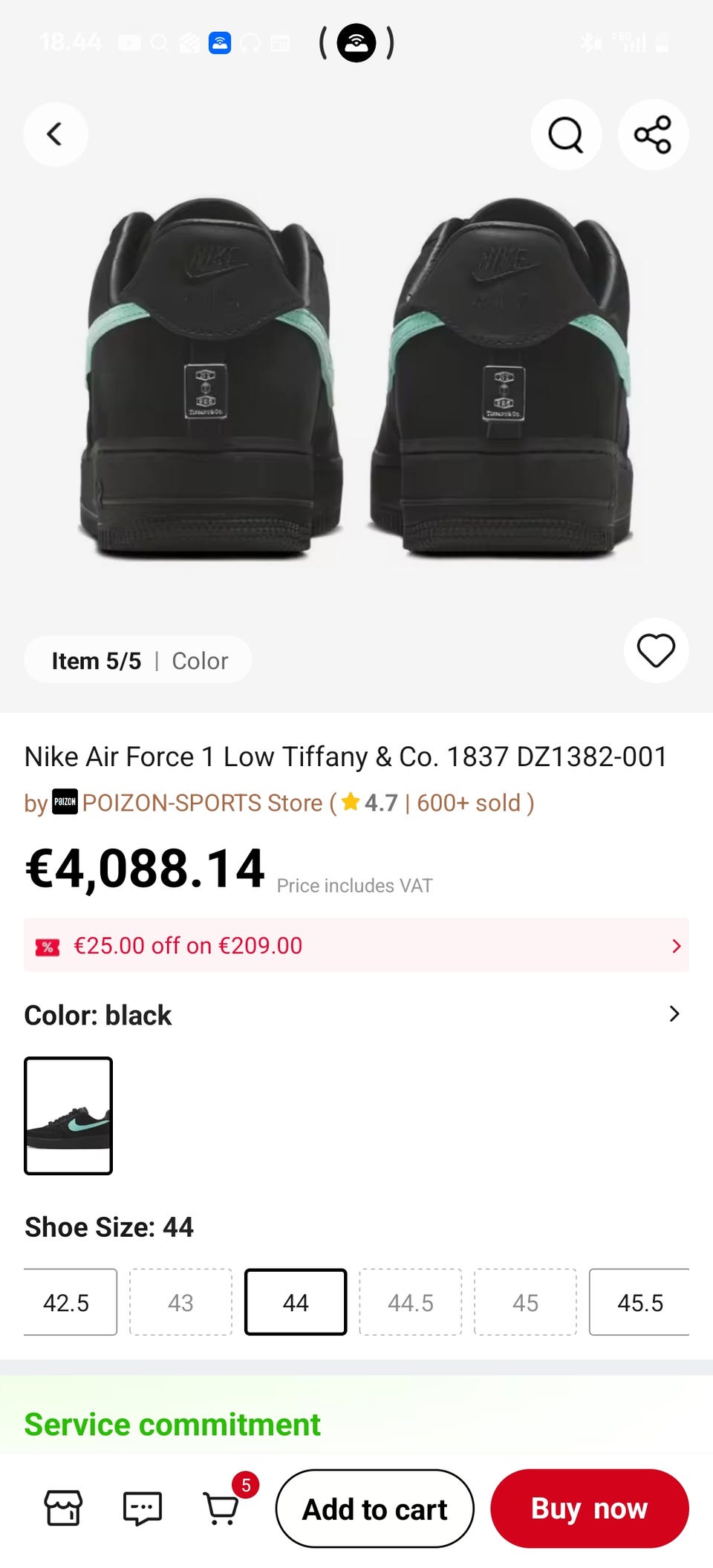The height and width of the screenshot is (1568, 713).
Task: Select shoe size 44
Action: [296, 1302]
